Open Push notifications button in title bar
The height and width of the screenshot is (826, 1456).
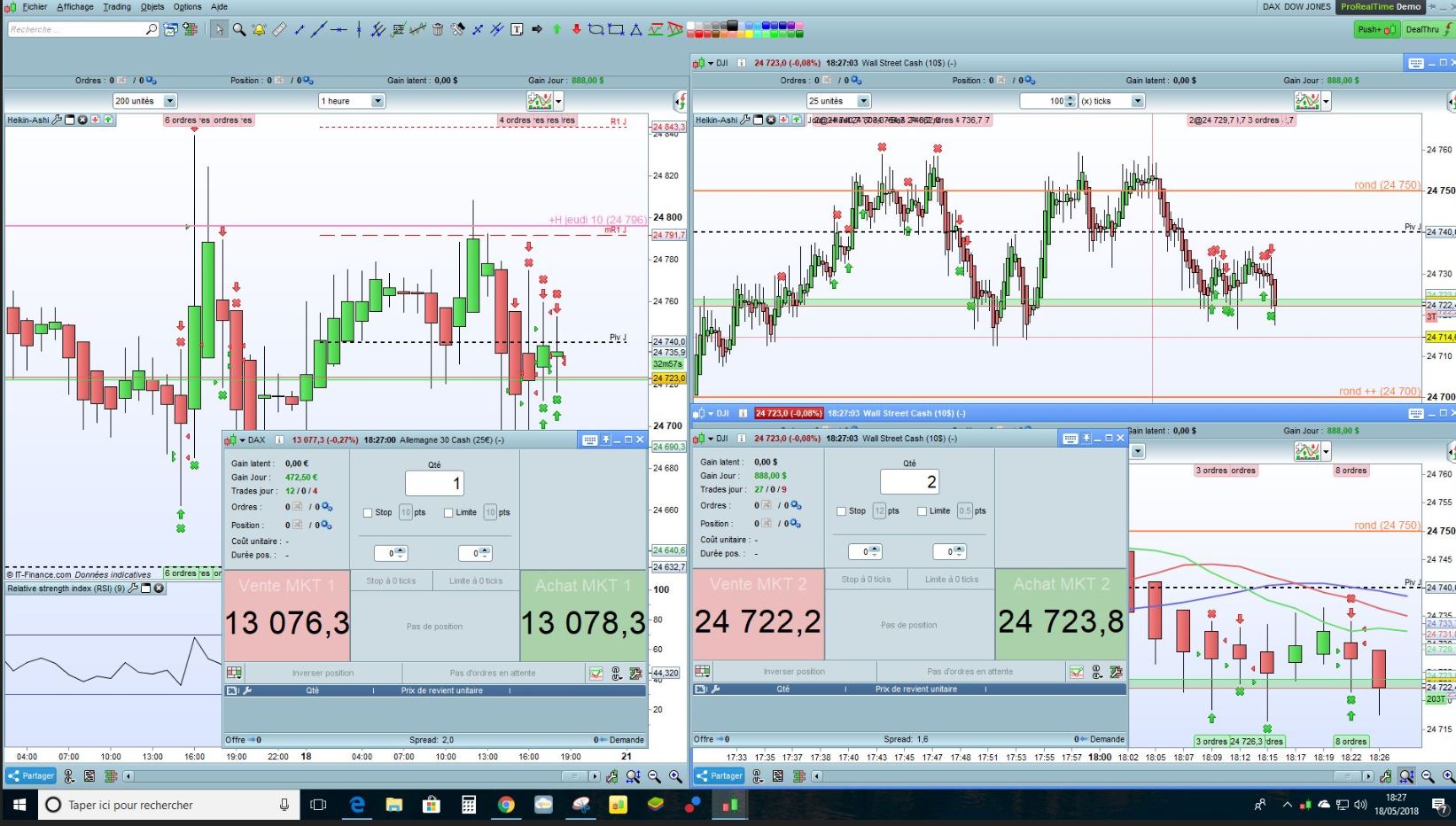[1376, 29]
